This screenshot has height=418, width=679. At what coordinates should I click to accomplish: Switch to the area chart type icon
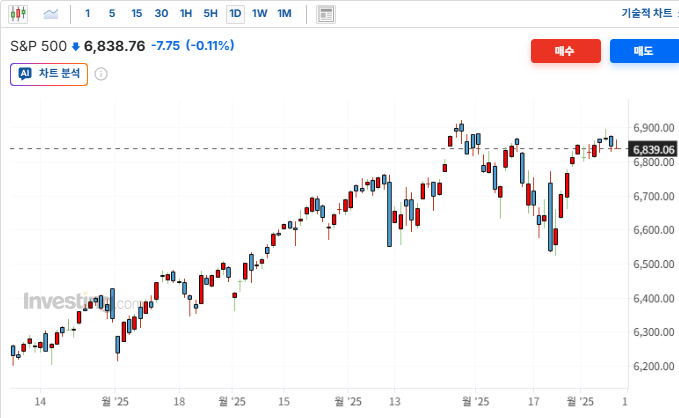[51, 14]
